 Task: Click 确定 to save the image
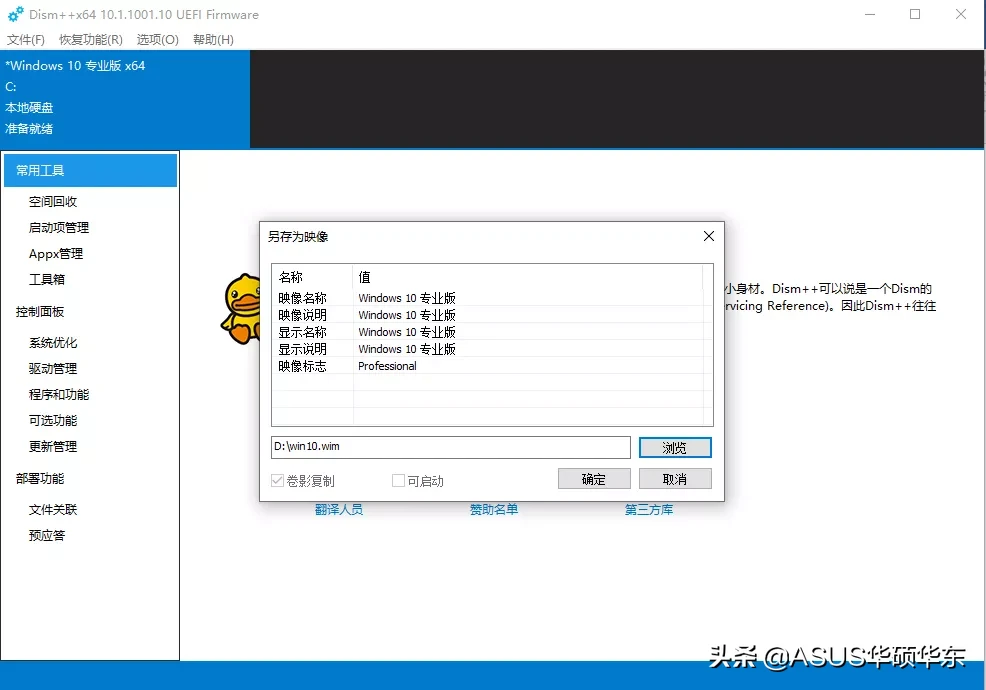(x=593, y=478)
